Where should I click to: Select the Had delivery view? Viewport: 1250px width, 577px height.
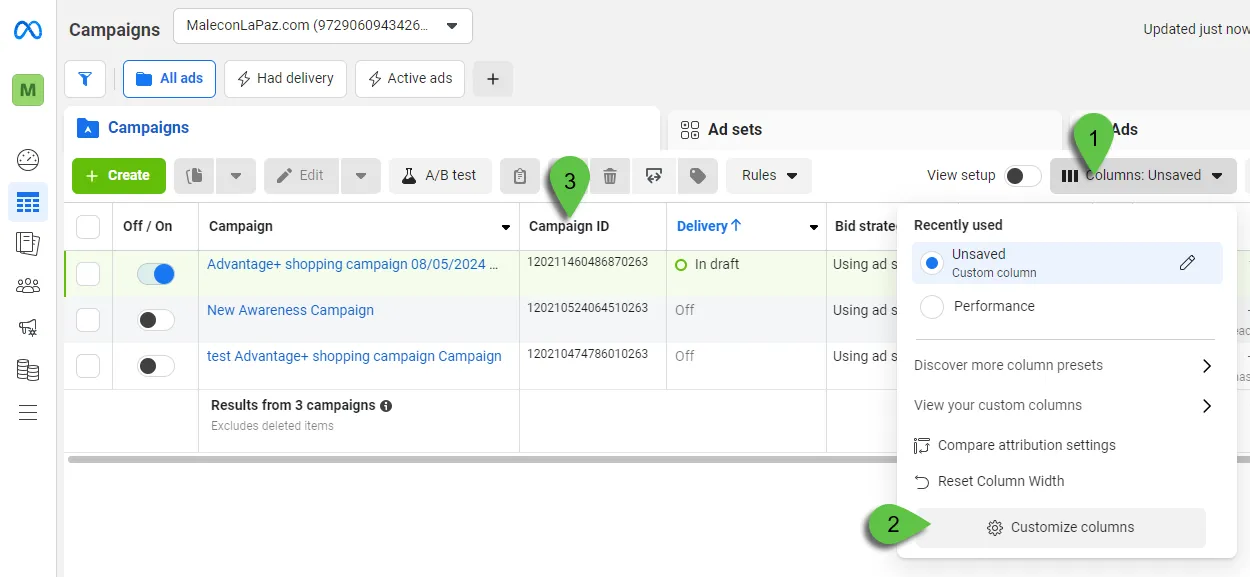pos(285,78)
